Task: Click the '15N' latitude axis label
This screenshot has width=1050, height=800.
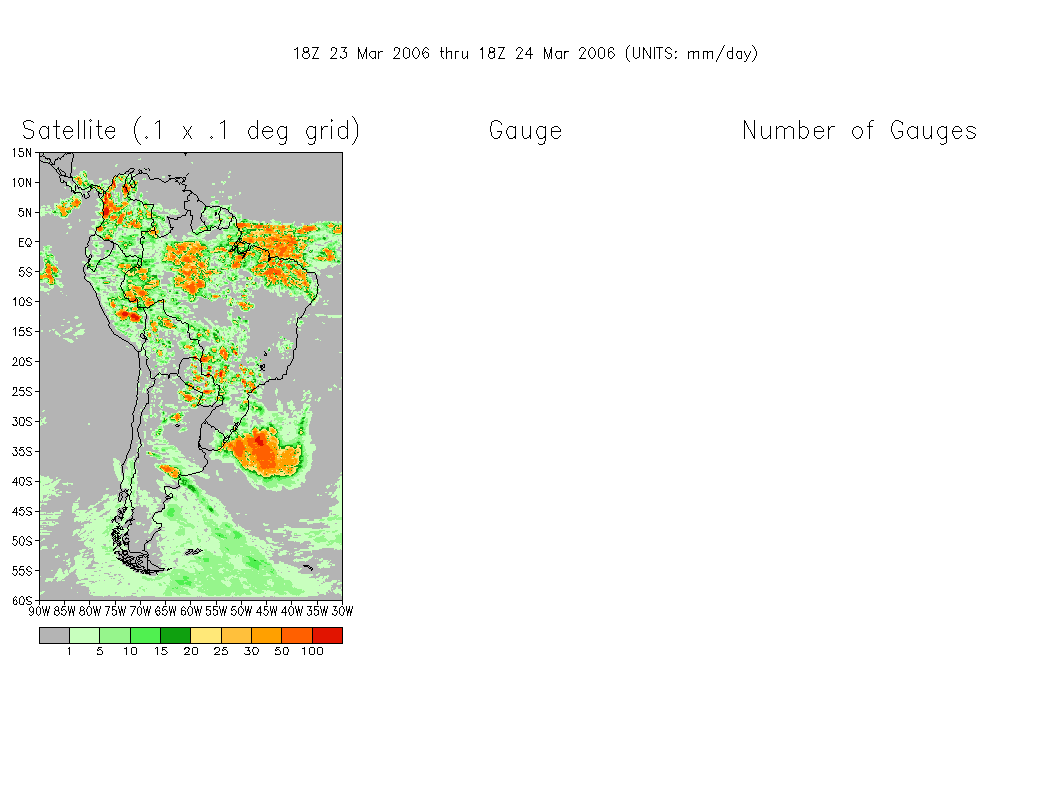Action: [22, 153]
